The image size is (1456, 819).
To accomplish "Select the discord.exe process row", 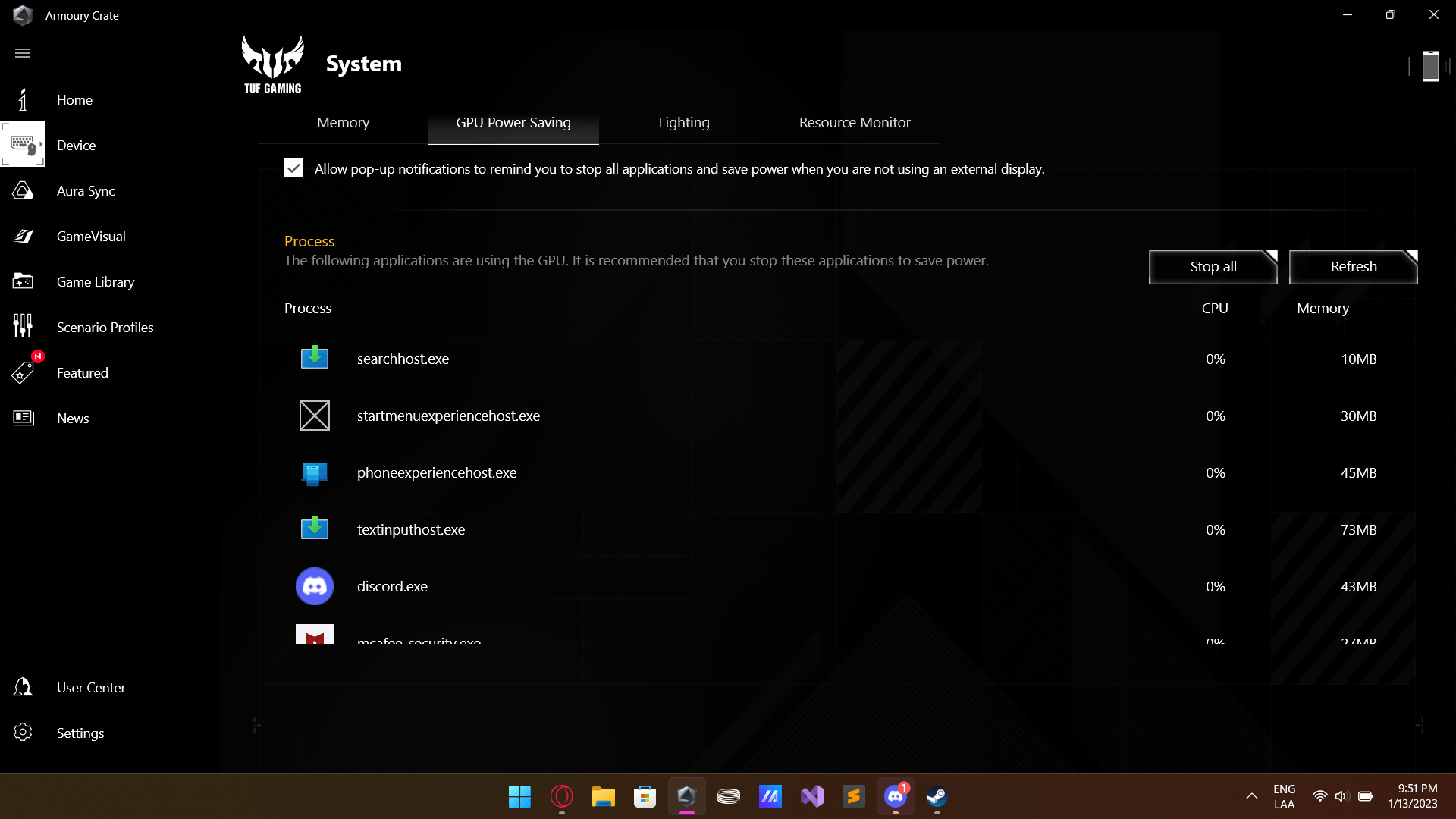I will point(392,586).
